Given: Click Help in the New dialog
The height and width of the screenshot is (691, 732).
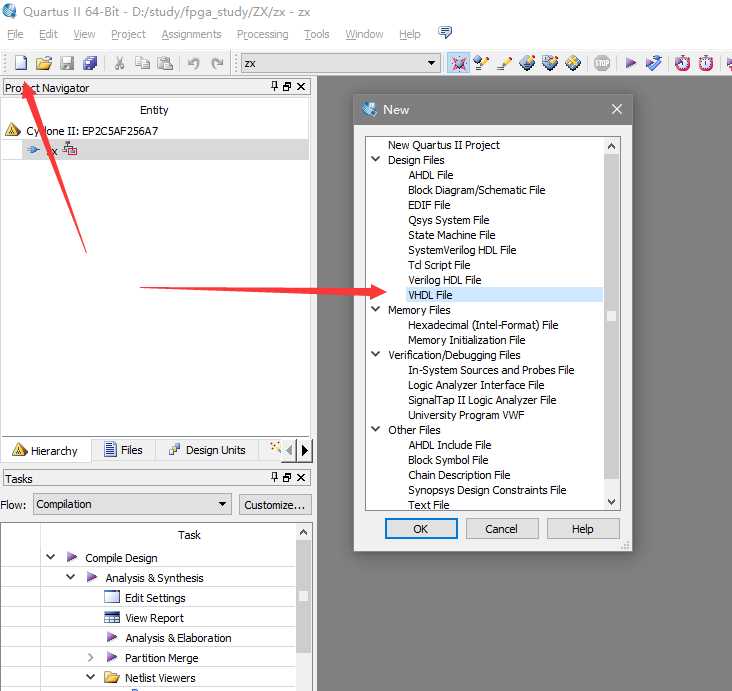Looking at the screenshot, I should point(583,529).
